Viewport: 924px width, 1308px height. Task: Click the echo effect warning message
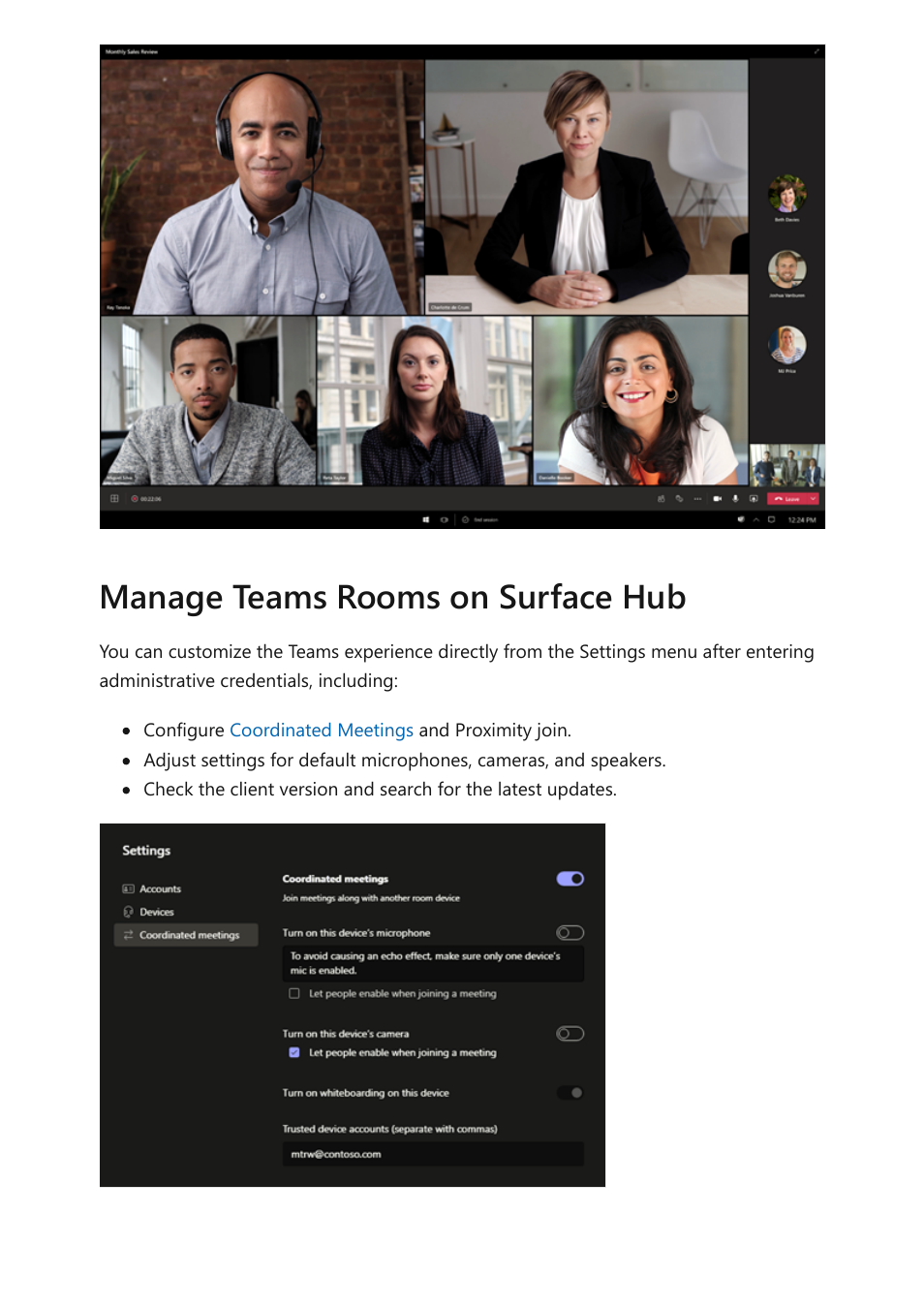[x=433, y=963]
